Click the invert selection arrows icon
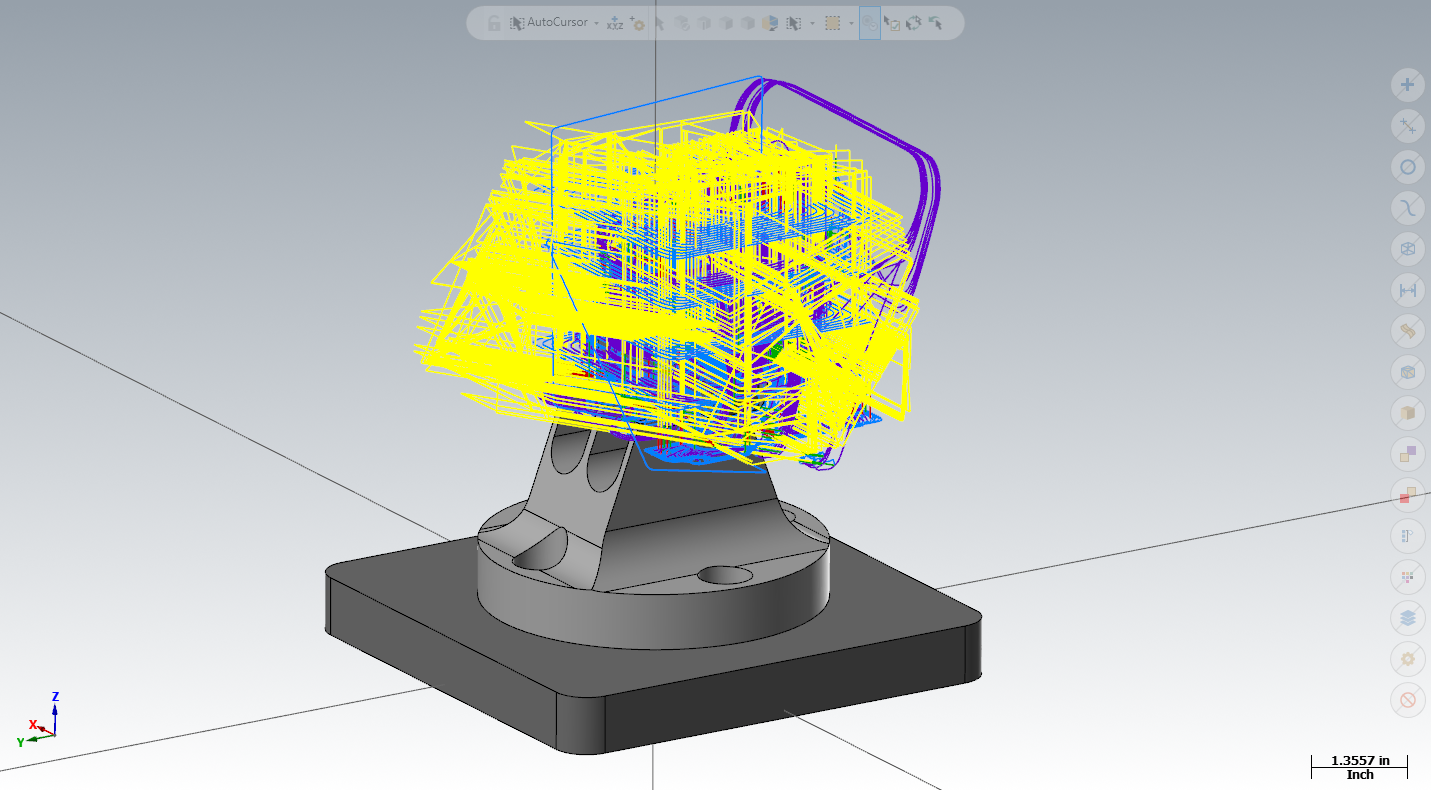This screenshot has width=1431, height=790. point(914,23)
